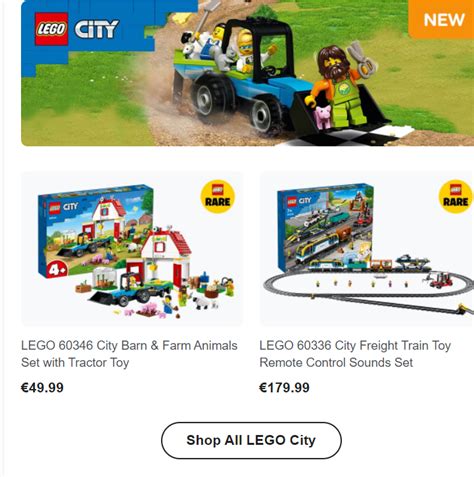The image size is (474, 477).
Task: Click the white CITY text in banner
Action: (x=96, y=29)
